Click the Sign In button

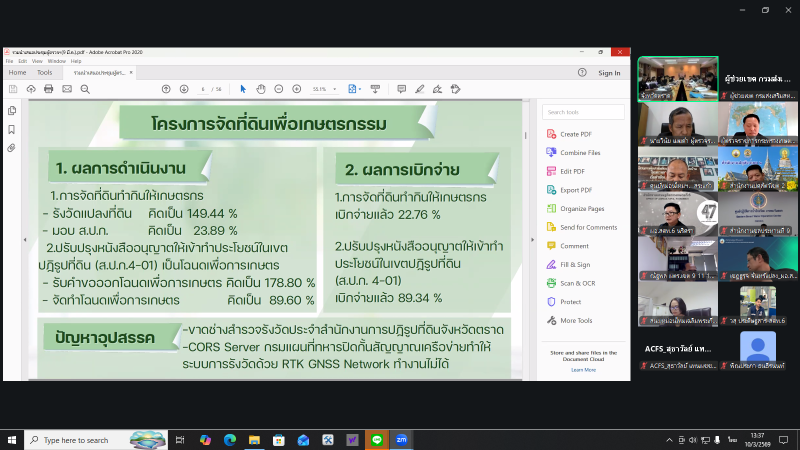coord(609,73)
